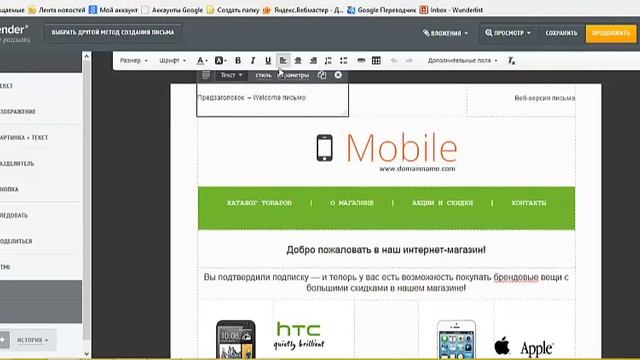Open the Просмотр preview menu
This screenshot has width=640, height=360.
point(508,33)
